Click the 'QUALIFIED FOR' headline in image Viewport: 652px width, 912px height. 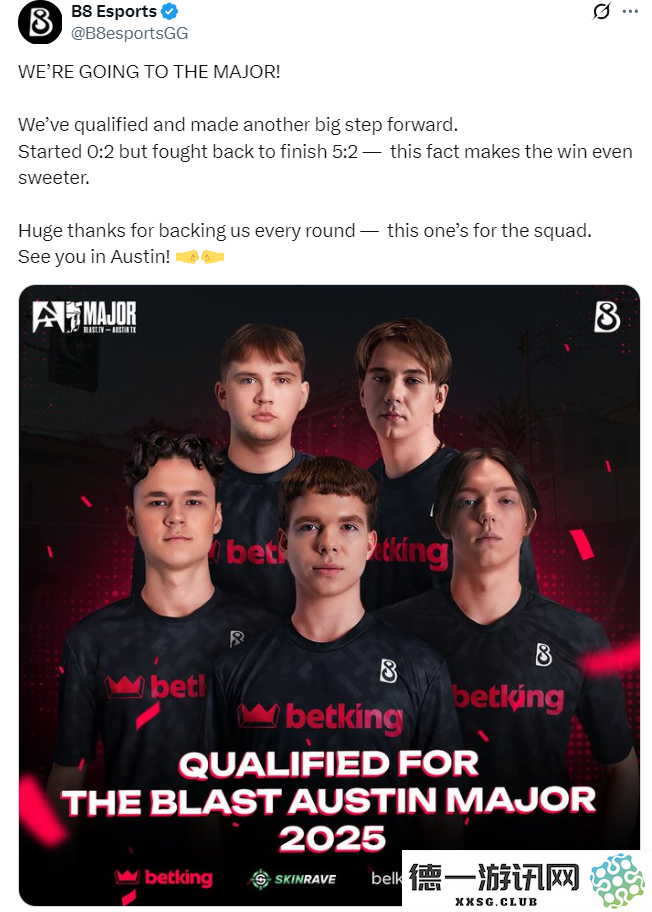coord(329,764)
